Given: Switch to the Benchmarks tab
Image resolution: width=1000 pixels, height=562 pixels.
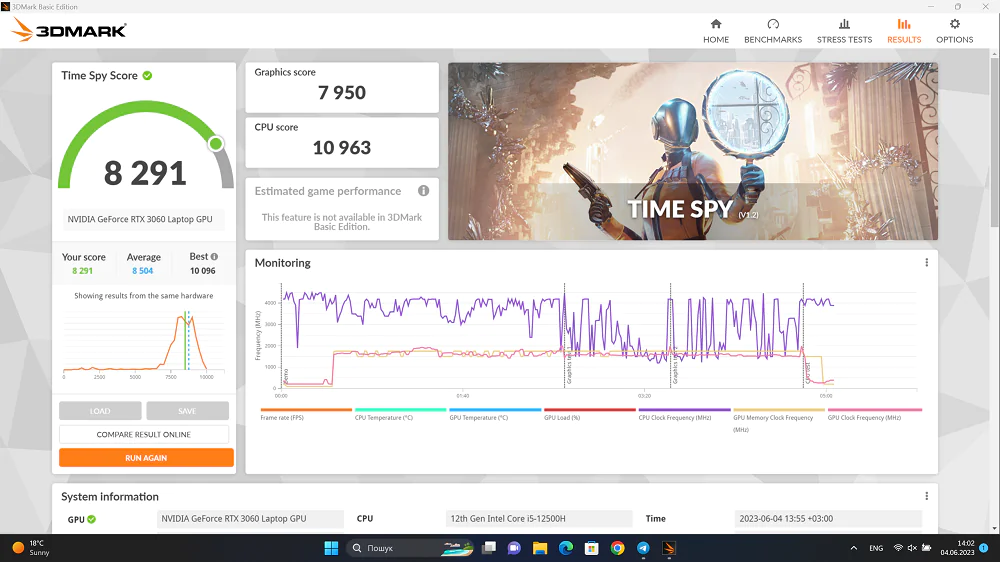Looking at the screenshot, I should [773, 31].
